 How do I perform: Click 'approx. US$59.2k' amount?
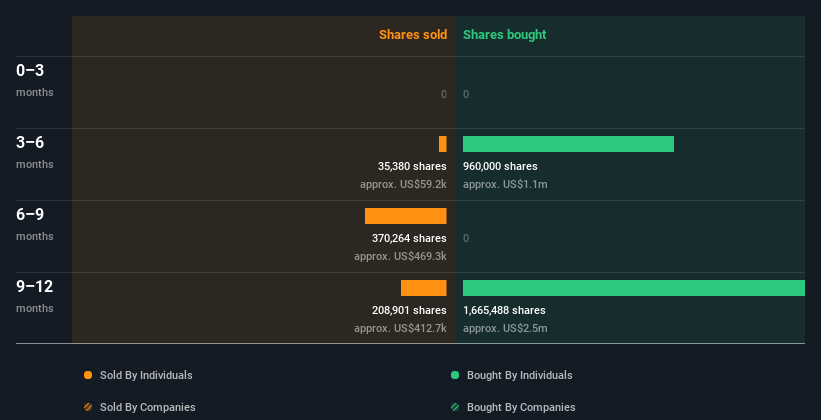[403, 184]
